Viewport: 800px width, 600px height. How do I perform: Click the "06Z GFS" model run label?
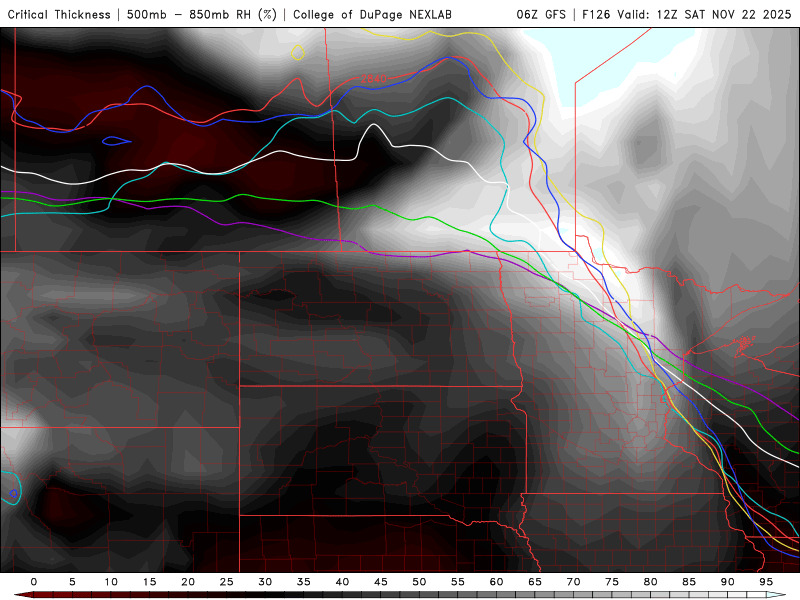tap(541, 14)
